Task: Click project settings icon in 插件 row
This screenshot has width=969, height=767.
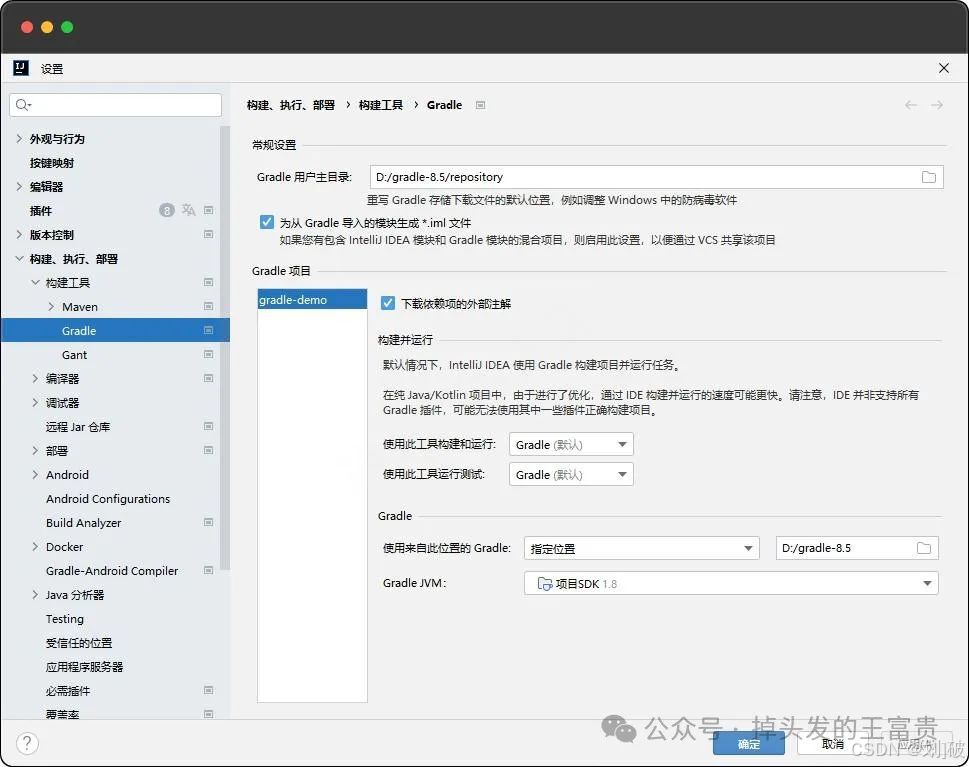Action: coord(209,211)
